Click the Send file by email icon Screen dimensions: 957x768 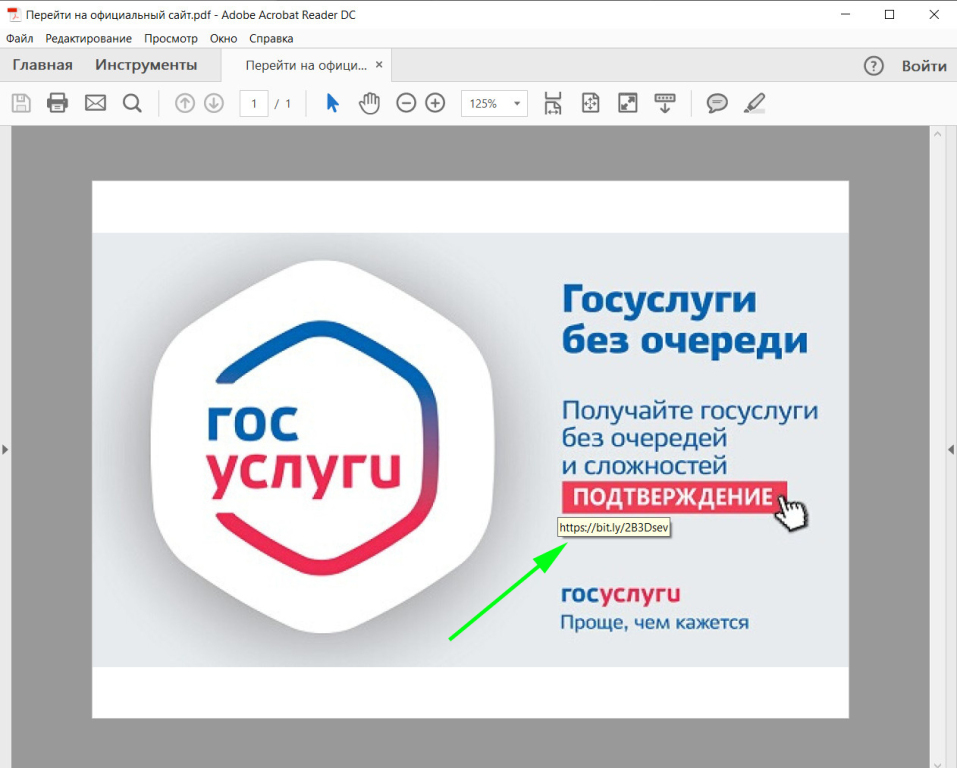(95, 103)
